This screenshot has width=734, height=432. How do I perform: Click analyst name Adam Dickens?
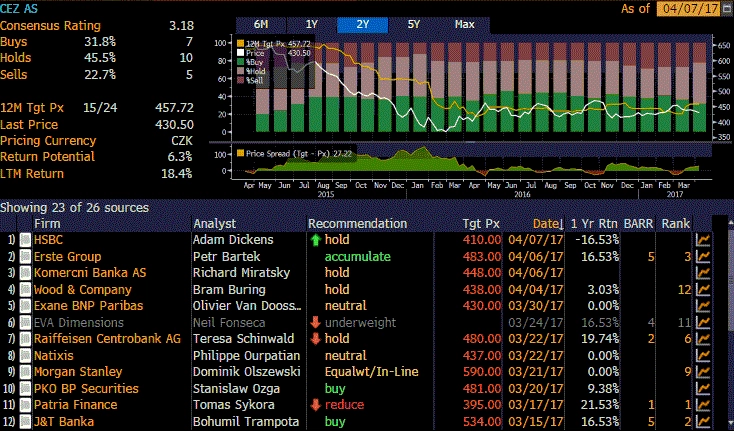point(233,240)
